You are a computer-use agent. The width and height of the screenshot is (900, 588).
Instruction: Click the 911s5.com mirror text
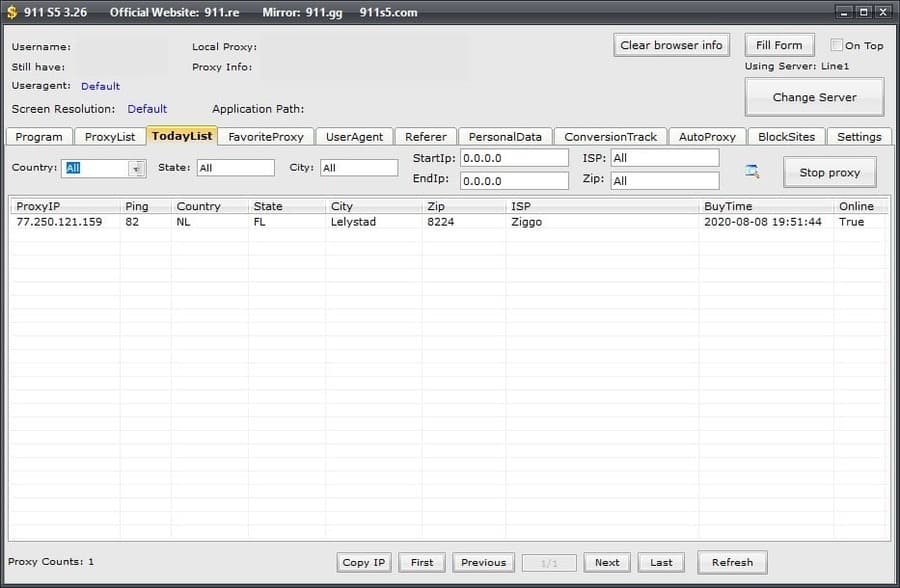389,12
